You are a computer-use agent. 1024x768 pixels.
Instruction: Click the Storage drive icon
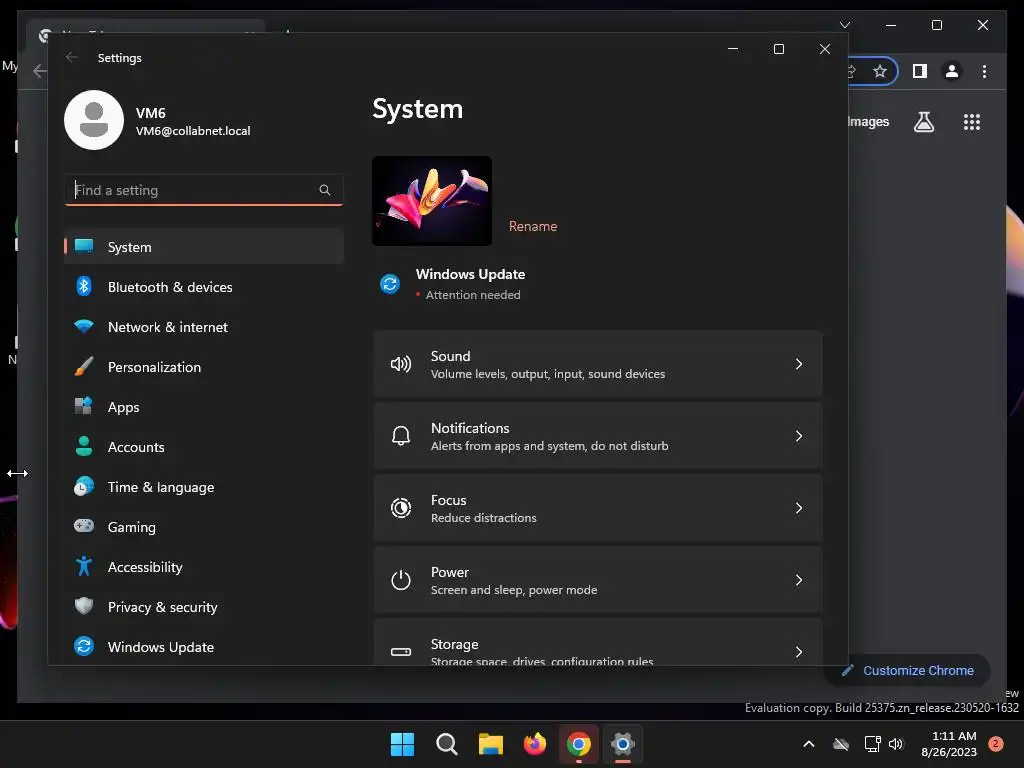[400, 652]
